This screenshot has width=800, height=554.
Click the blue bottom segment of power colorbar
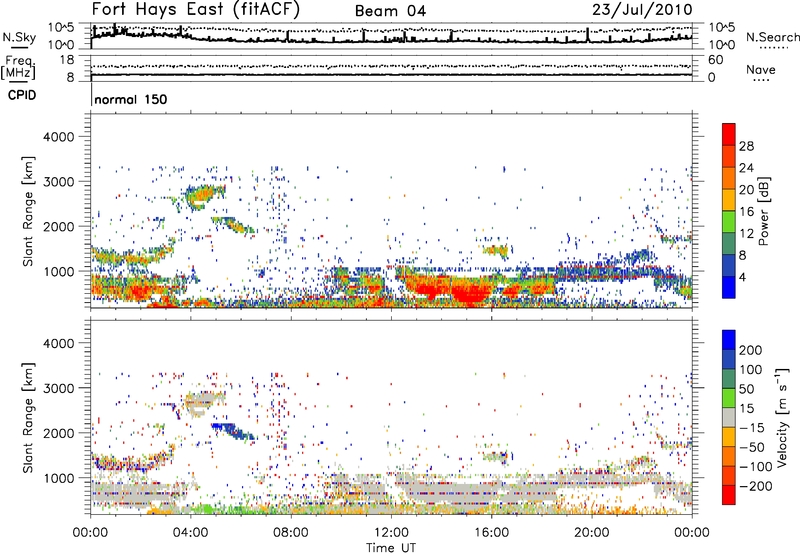(729, 287)
